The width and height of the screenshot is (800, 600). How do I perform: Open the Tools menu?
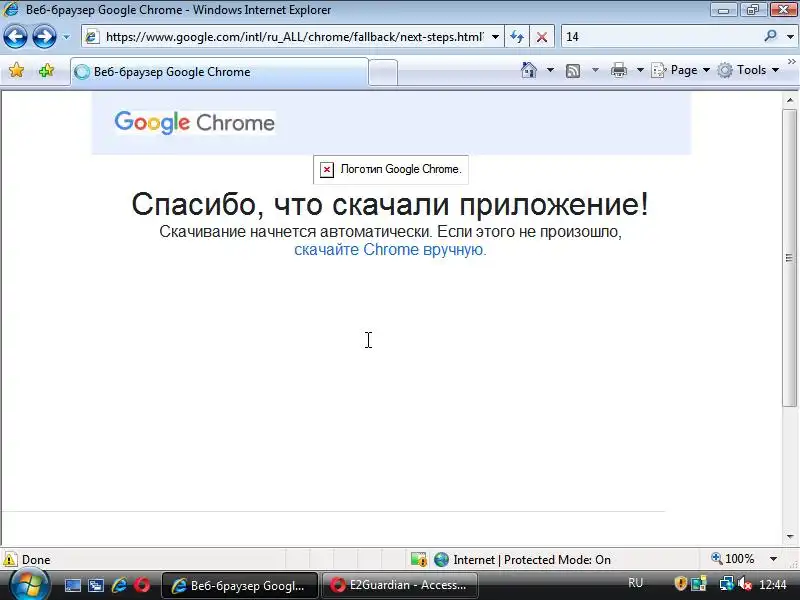click(x=748, y=70)
